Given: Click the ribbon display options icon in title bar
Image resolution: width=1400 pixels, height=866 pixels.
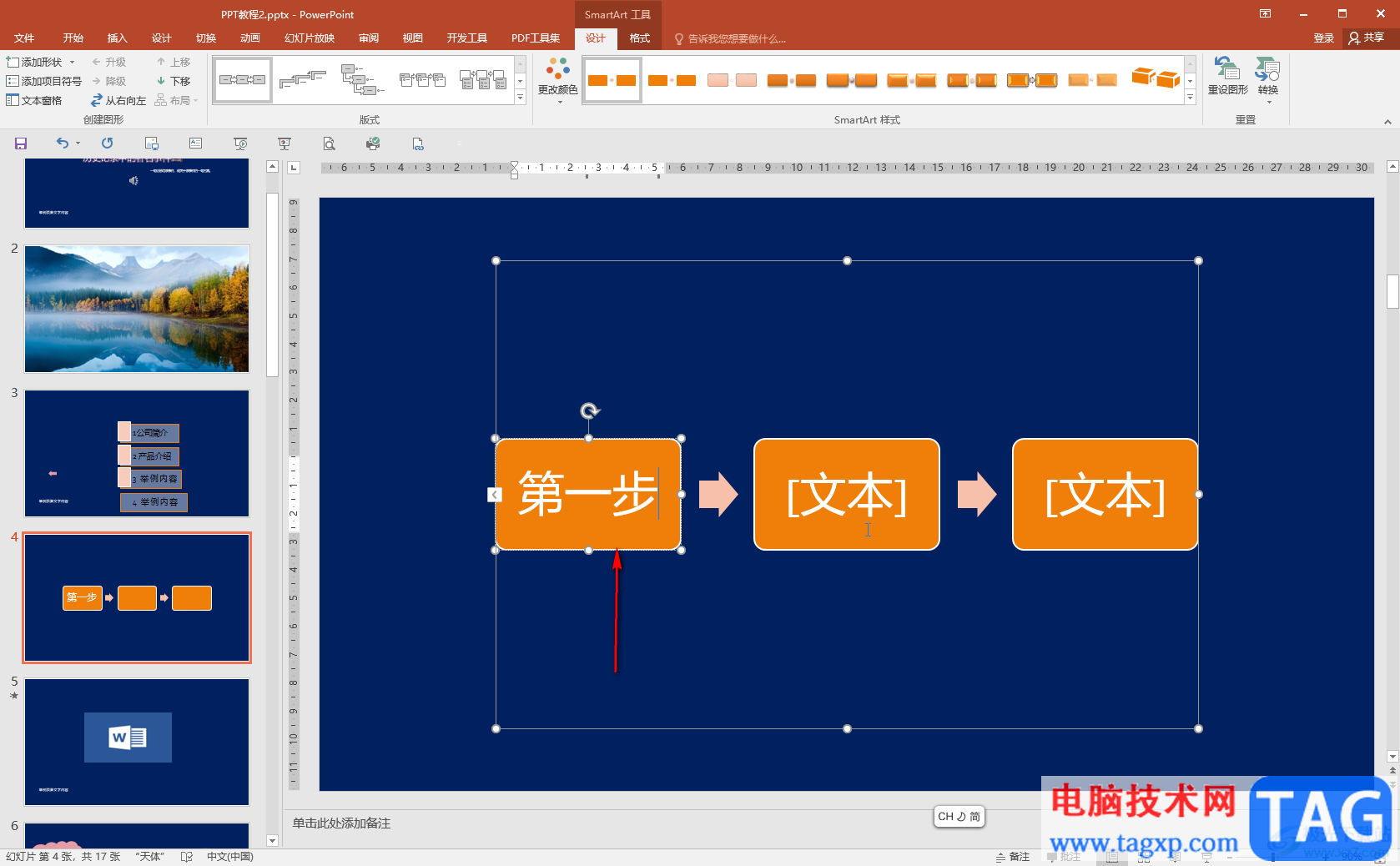Looking at the screenshot, I should tap(1265, 13).
